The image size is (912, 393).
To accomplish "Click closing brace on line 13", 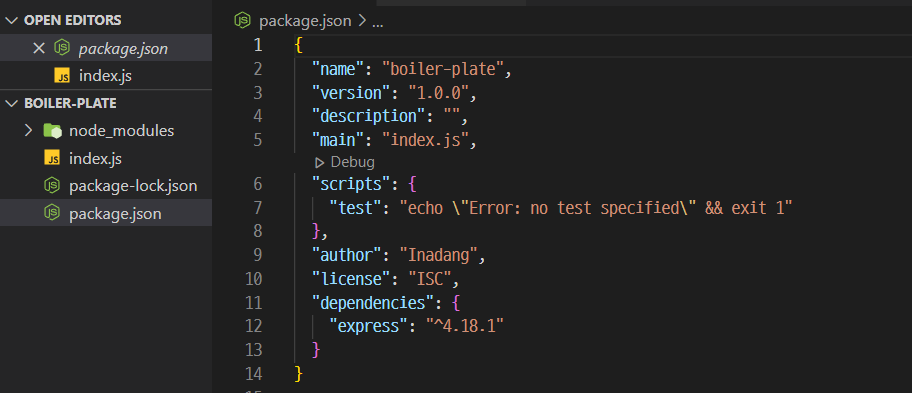I will tap(316, 349).
